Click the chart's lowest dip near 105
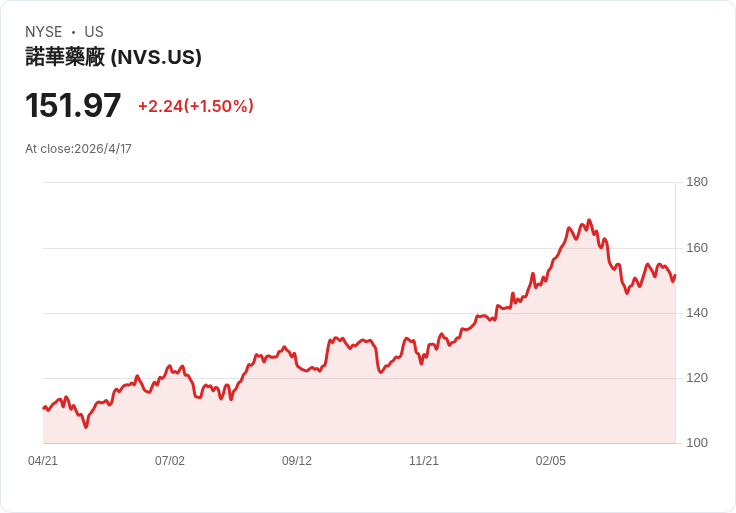Image resolution: width=736 pixels, height=513 pixels. click(x=86, y=427)
